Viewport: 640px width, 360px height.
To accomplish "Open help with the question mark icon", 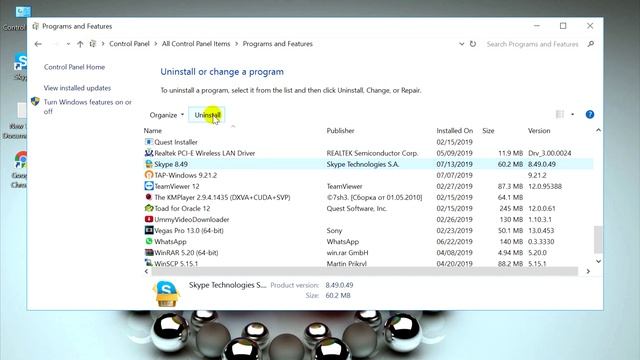I will [x=589, y=115].
